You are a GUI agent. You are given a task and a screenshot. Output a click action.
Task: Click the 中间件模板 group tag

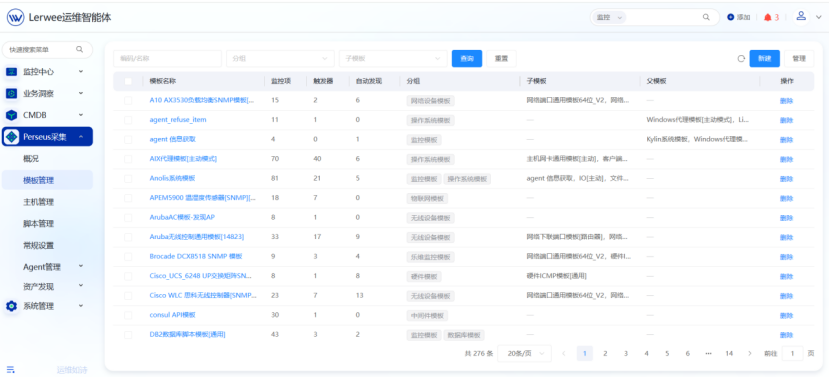[x=427, y=315]
